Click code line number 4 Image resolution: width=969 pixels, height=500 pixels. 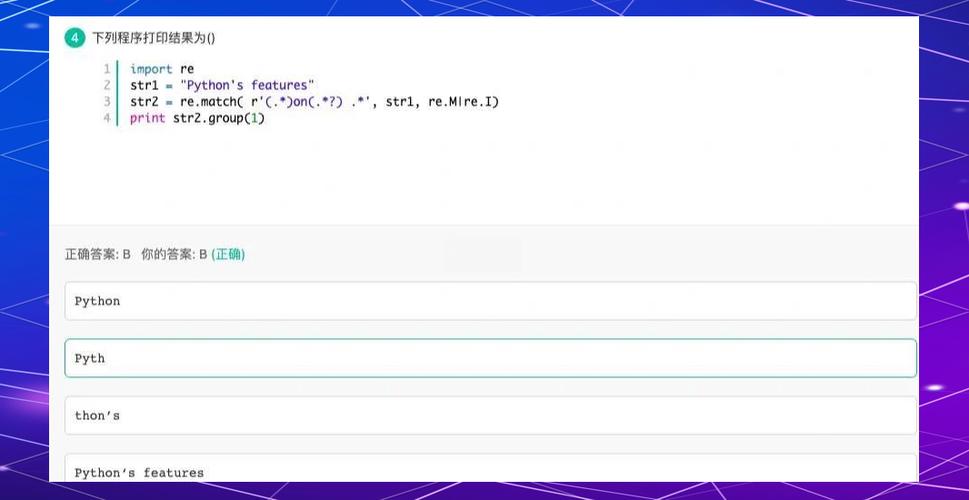pos(106,118)
